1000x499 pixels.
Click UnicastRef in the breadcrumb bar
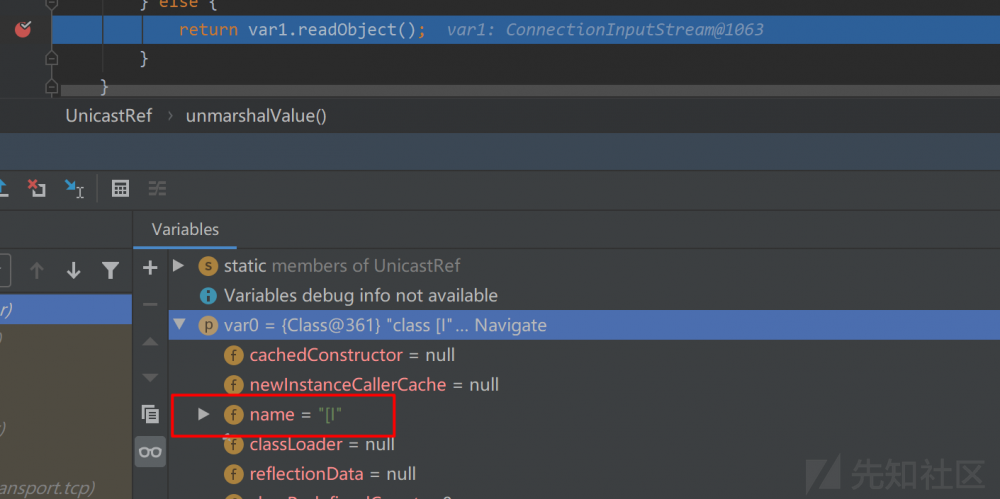[108, 115]
